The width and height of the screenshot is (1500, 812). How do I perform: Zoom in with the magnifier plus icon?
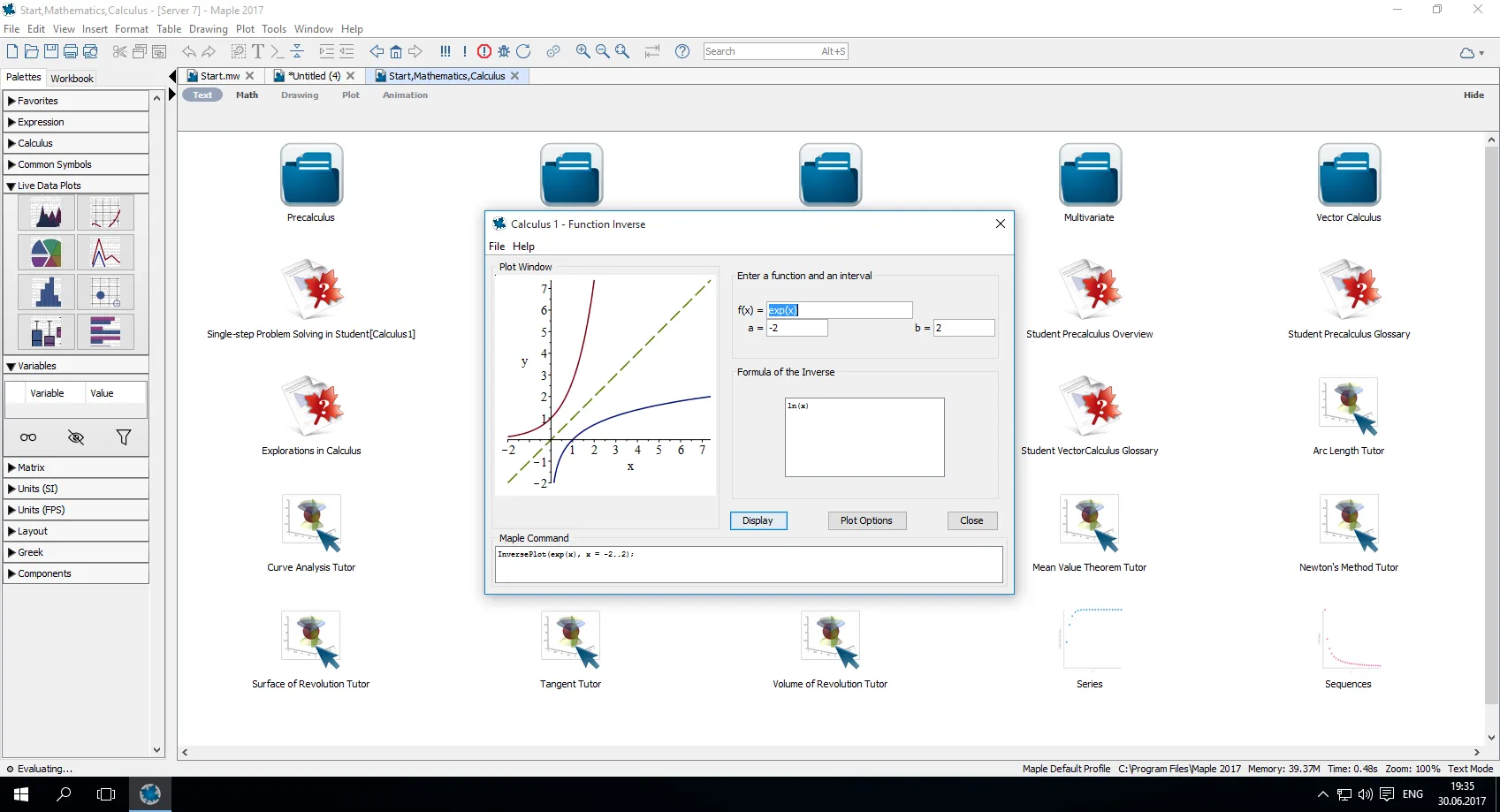click(x=583, y=51)
